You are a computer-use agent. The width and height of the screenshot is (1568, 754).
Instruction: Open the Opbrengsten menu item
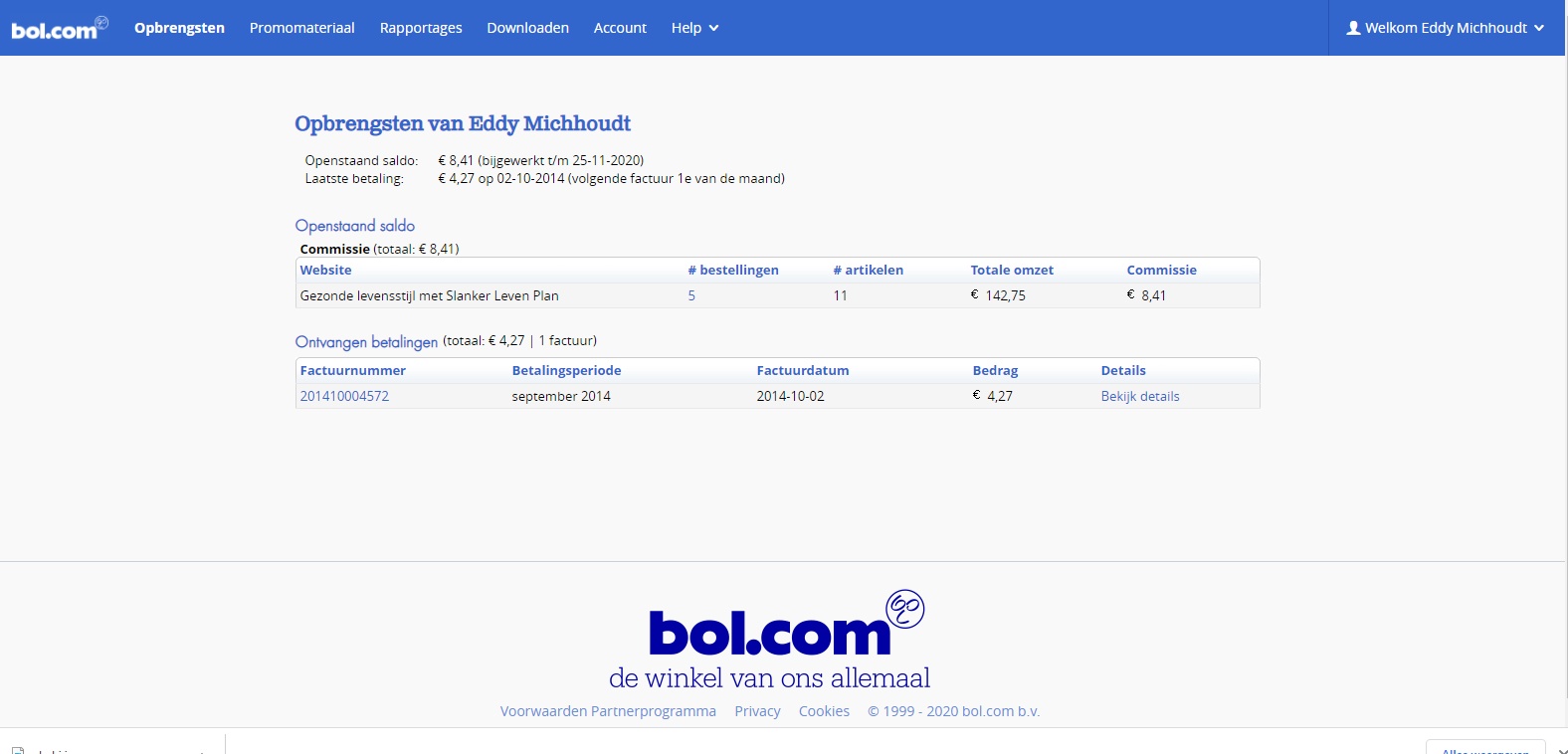click(179, 28)
